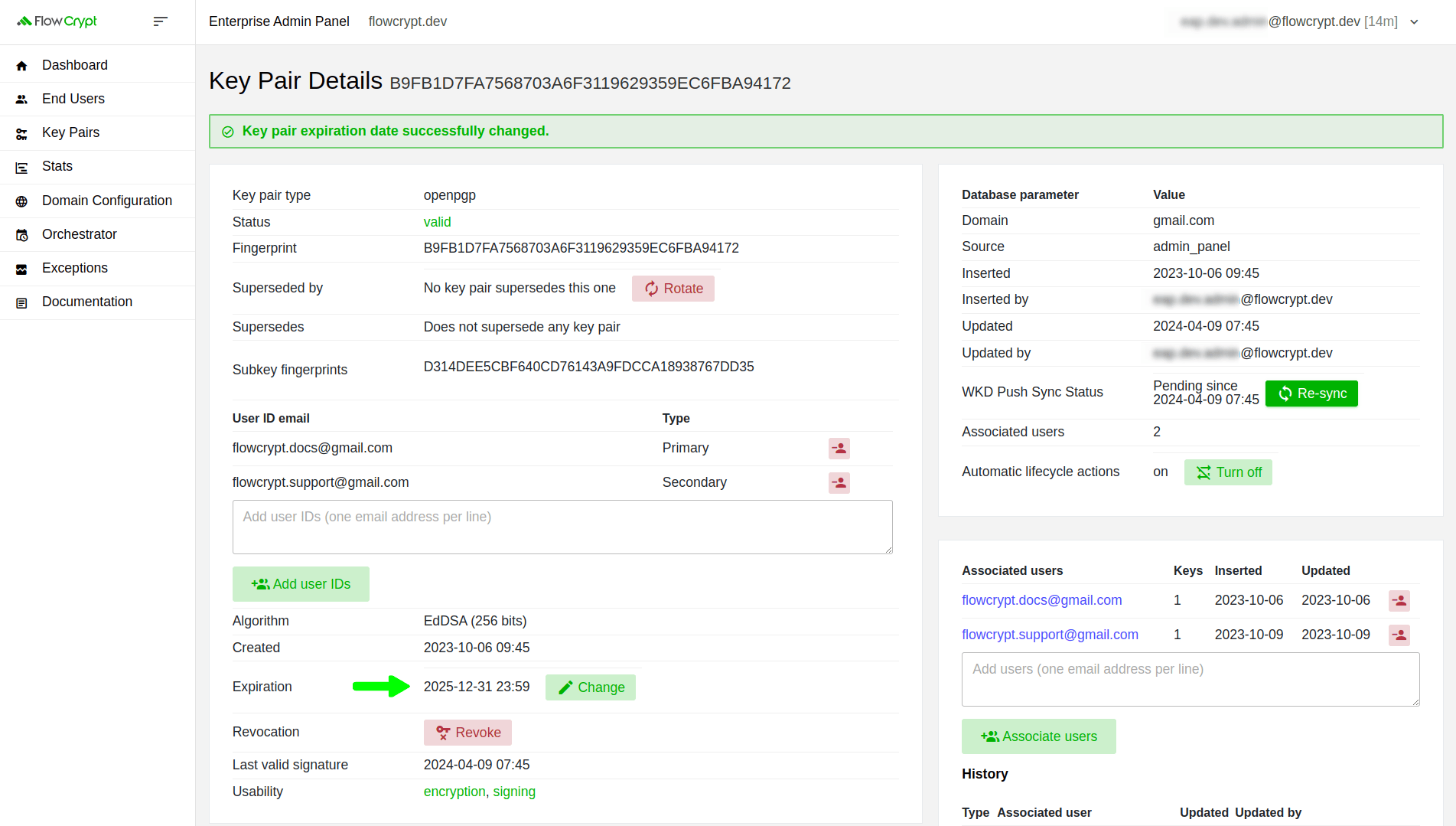Viewport: 1456px width, 826px height.
Task: Click the Key Pairs key icon
Action: [21, 134]
